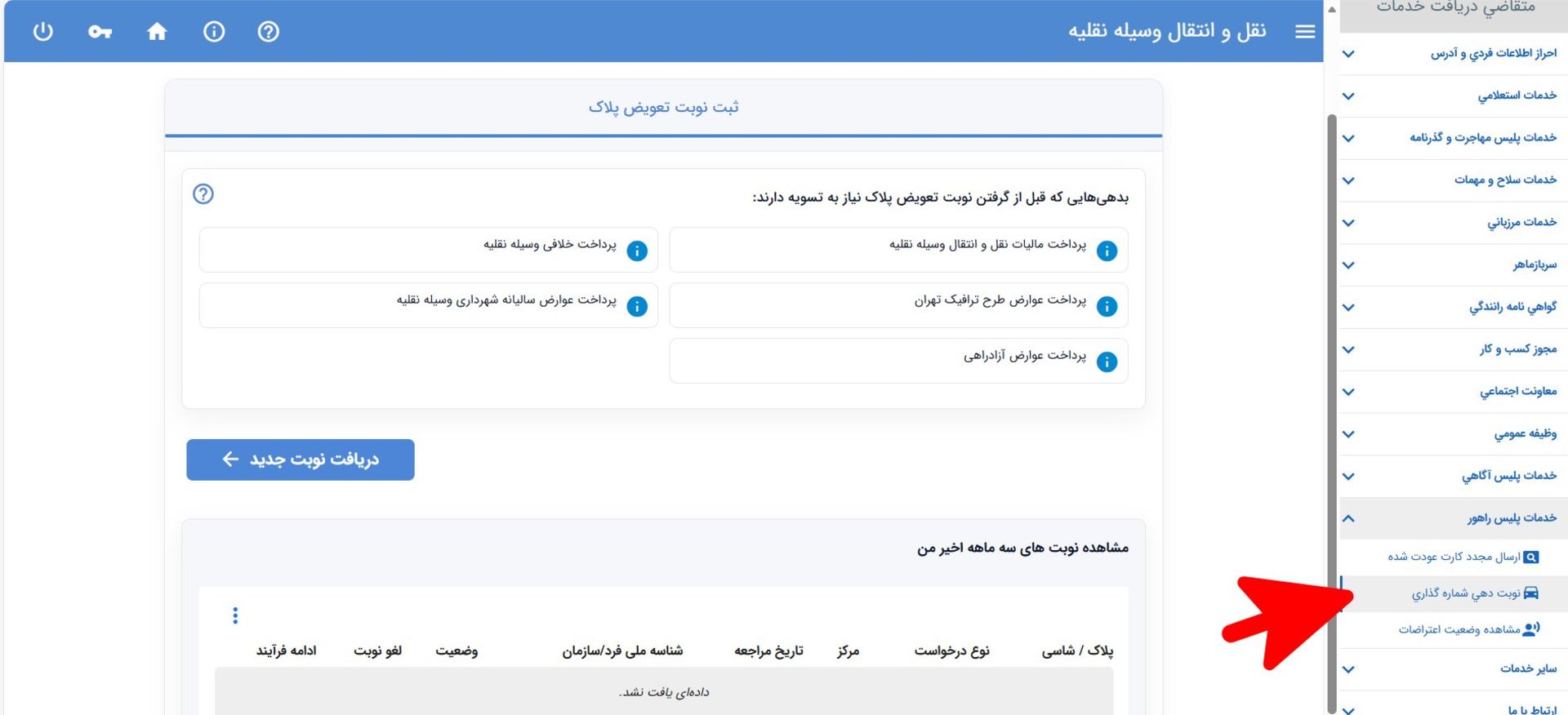
Task: Click ثبت نوبت تعویض پلاک heading
Action: (663, 107)
